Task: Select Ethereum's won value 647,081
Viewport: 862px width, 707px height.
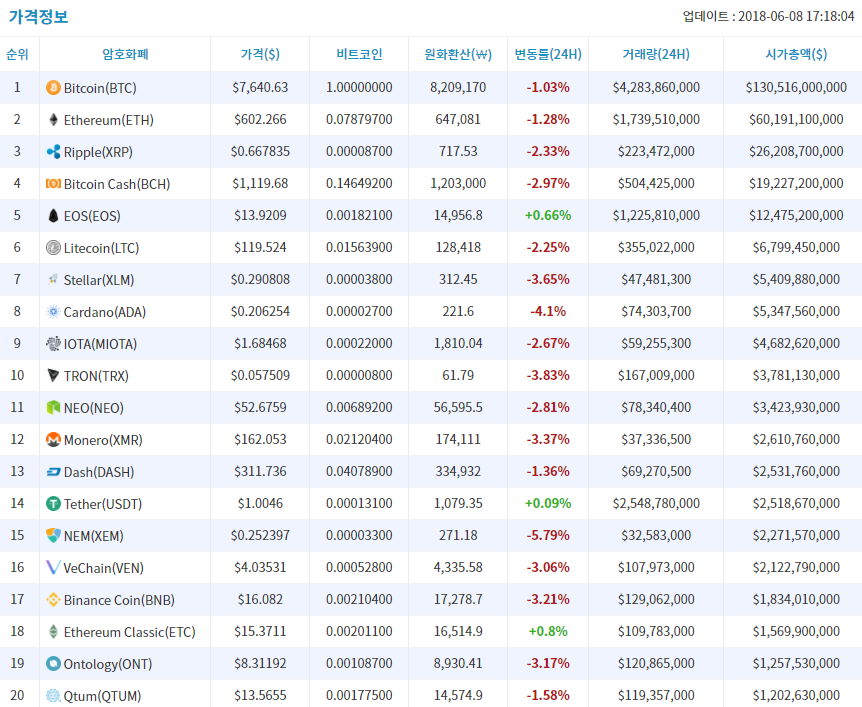Action: tap(458, 119)
